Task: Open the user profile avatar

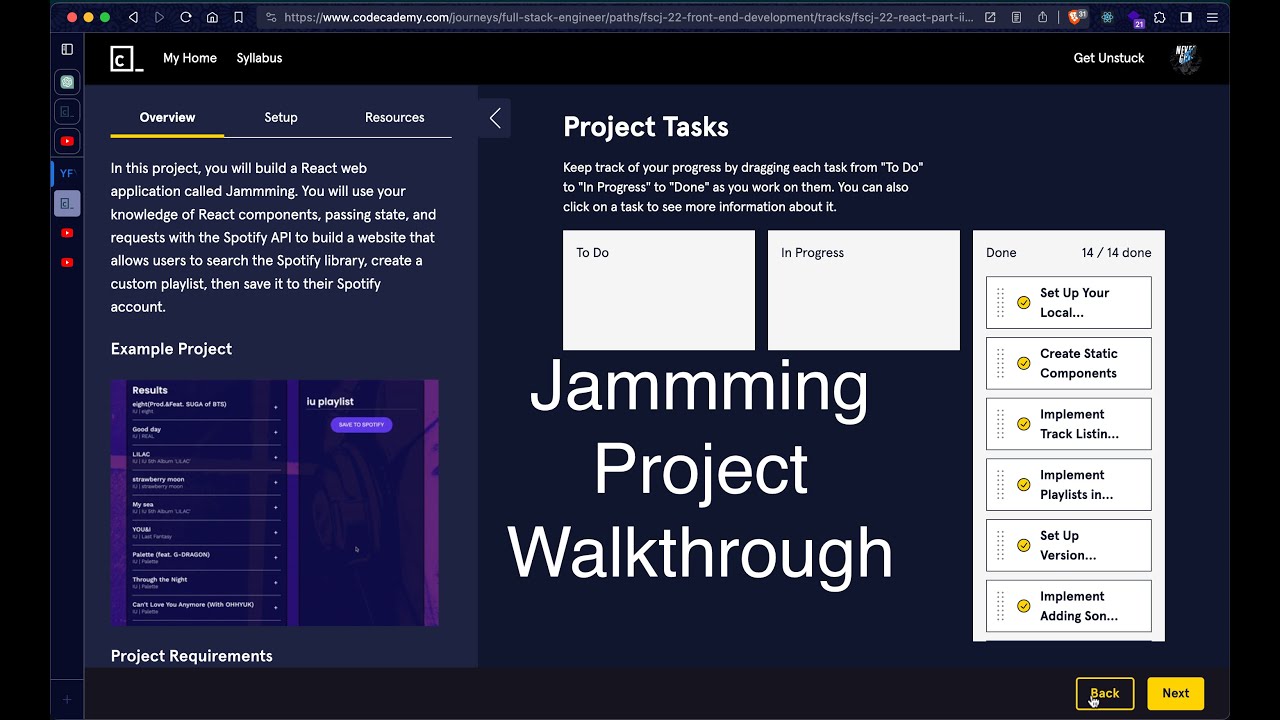Action: pyautogui.click(x=1186, y=58)
